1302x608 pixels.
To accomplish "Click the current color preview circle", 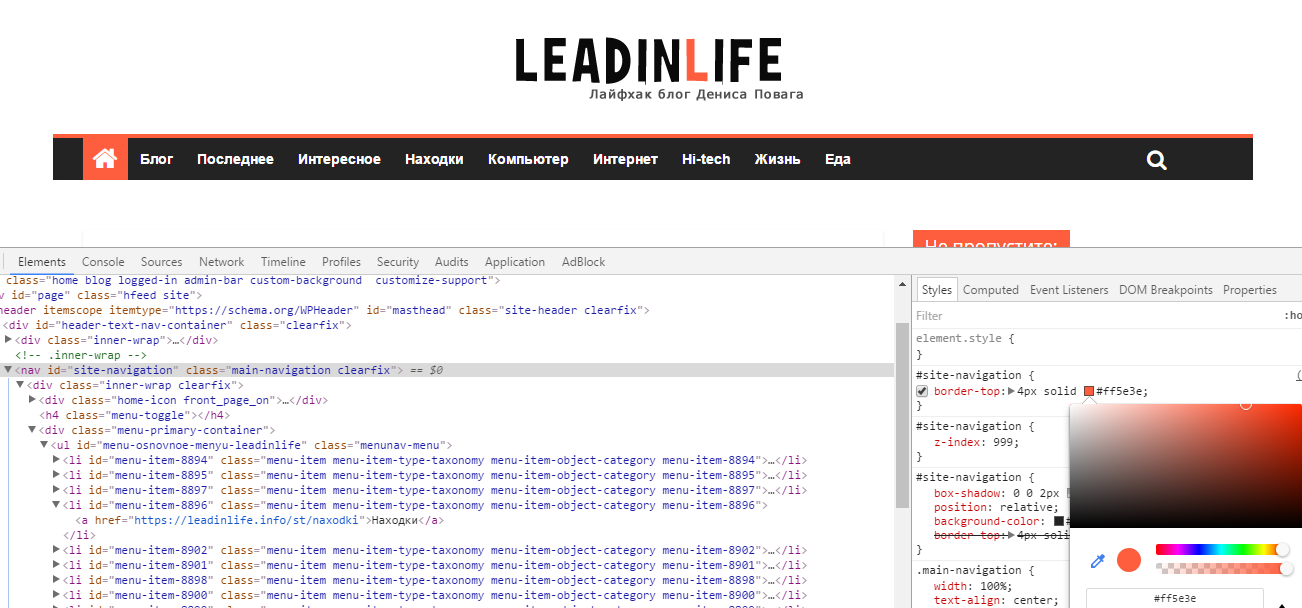I will (1129, 560).
